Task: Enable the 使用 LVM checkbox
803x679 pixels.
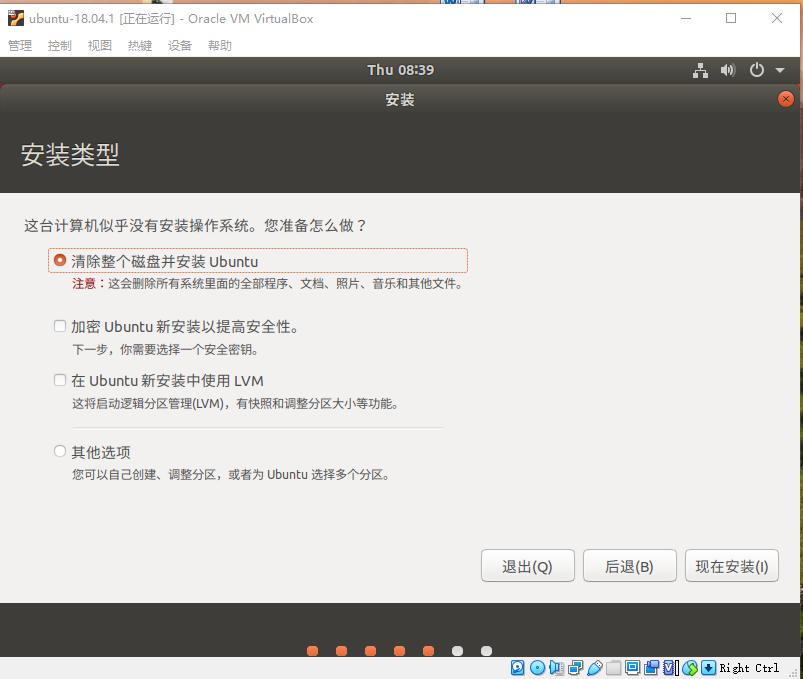Action: (x=60, y=380)
